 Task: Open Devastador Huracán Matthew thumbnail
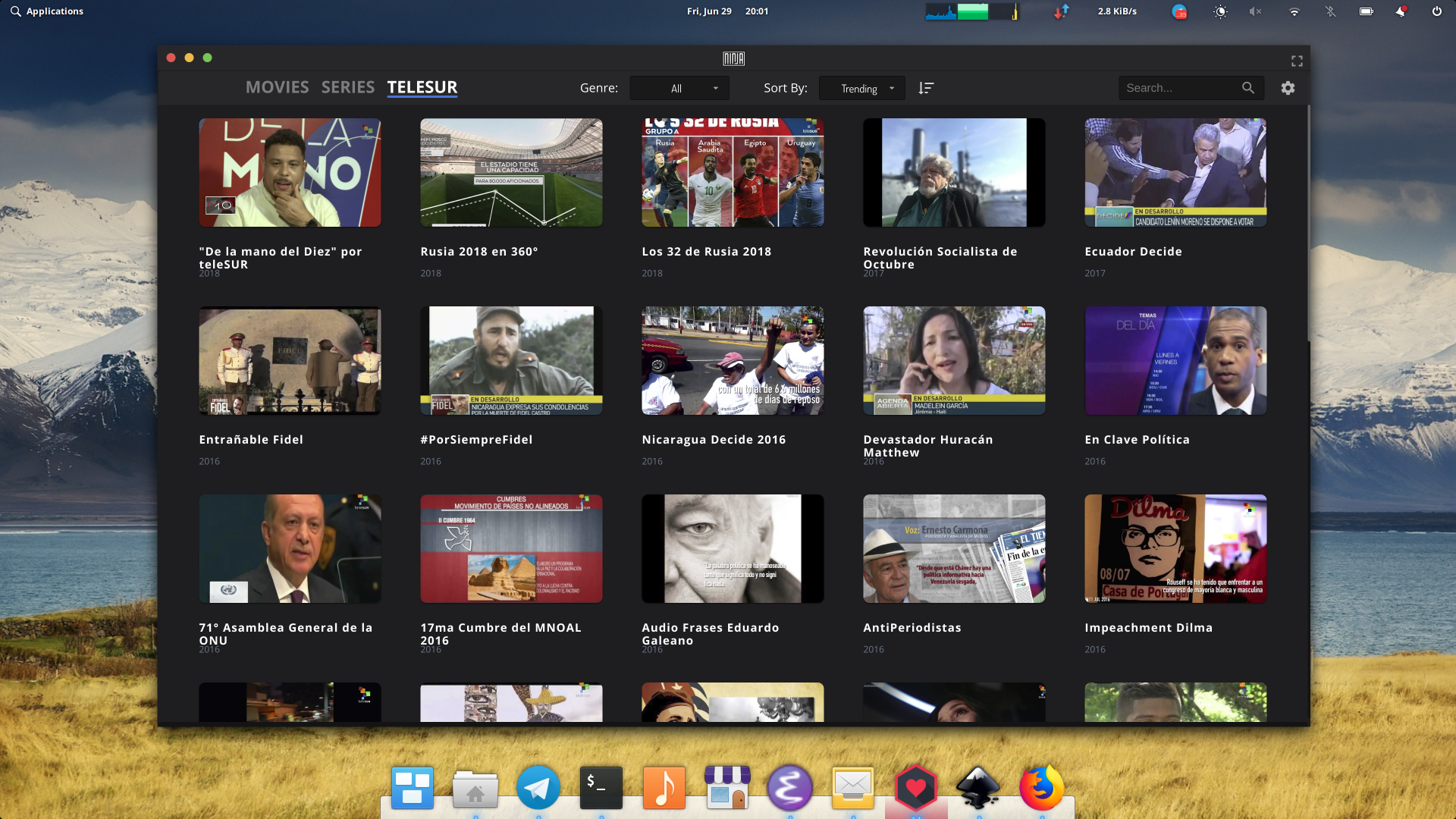pyautogui.click(x=954, y=360)
